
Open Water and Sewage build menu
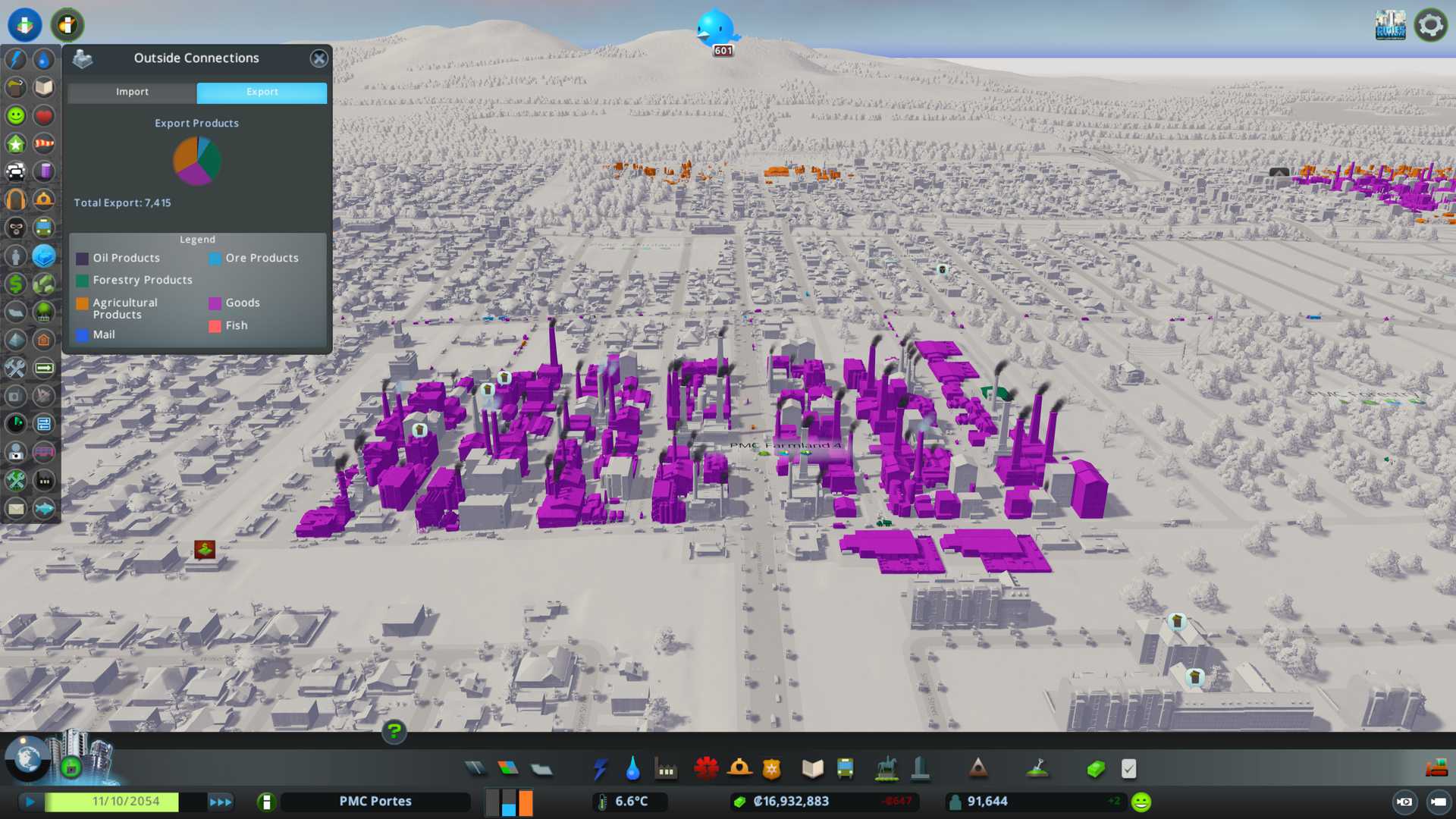click(x=632, y=769)
